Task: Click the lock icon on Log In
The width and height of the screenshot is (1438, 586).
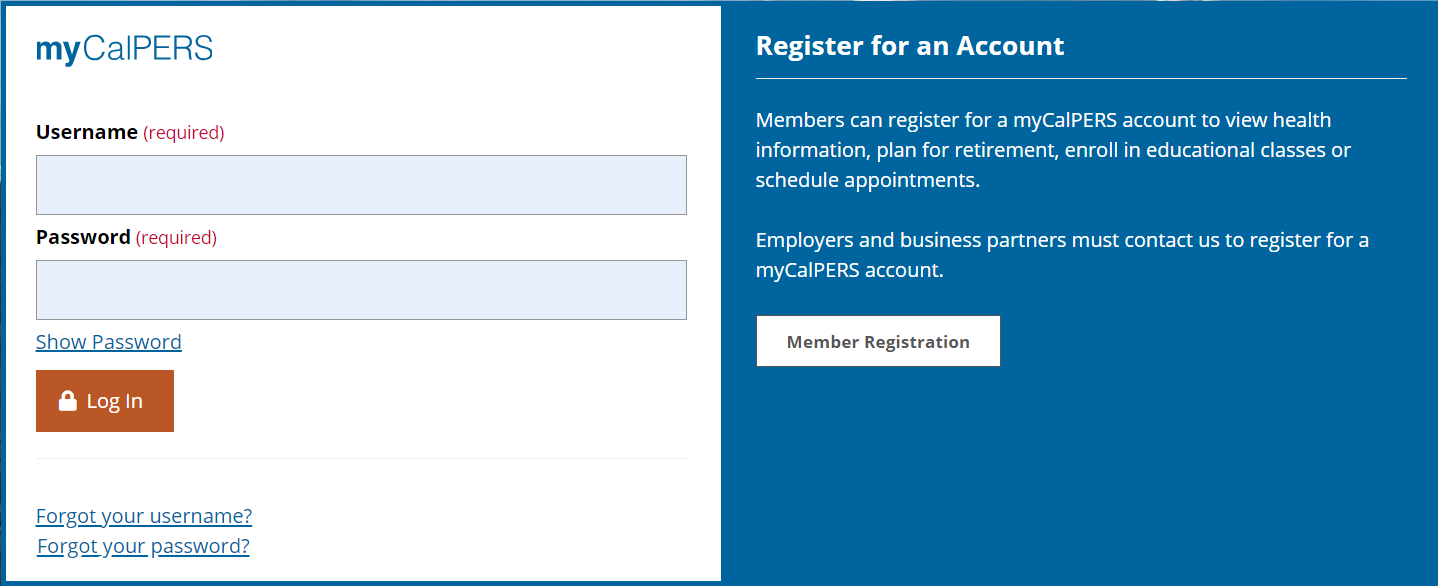Action: (68, 401)
